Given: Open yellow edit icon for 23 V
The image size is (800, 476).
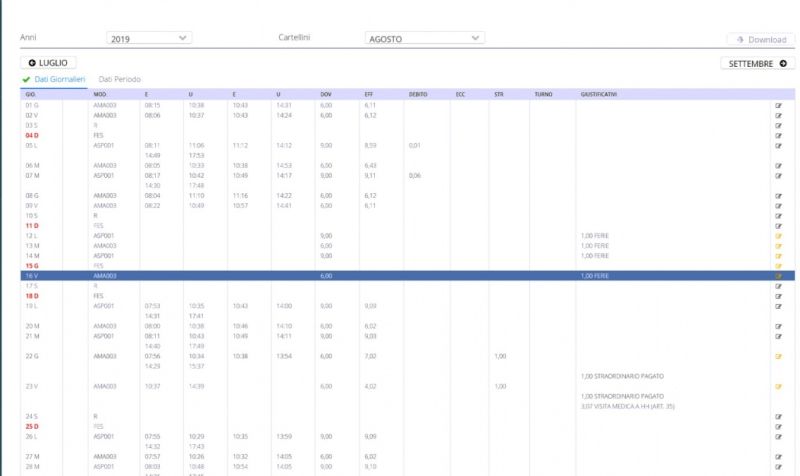Looking at the screenshot, I should tap(778, 387).
